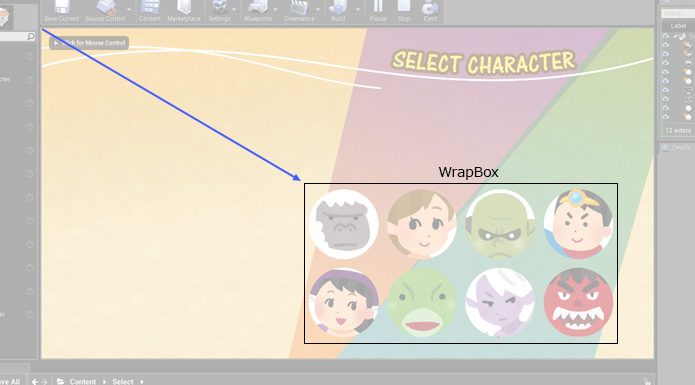695x385 pixels.
Task: Click the Content folder icon in path bar
Action: click(x=61, y=381)
